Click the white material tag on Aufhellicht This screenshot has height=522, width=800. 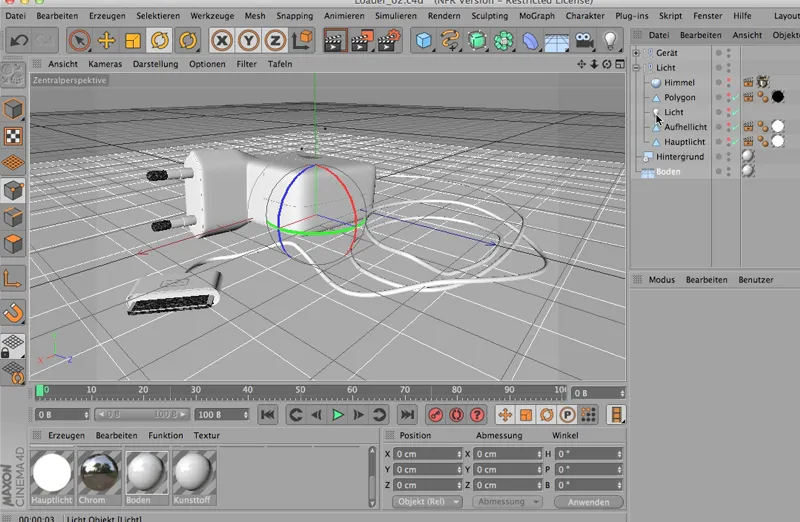pos(778,126)
